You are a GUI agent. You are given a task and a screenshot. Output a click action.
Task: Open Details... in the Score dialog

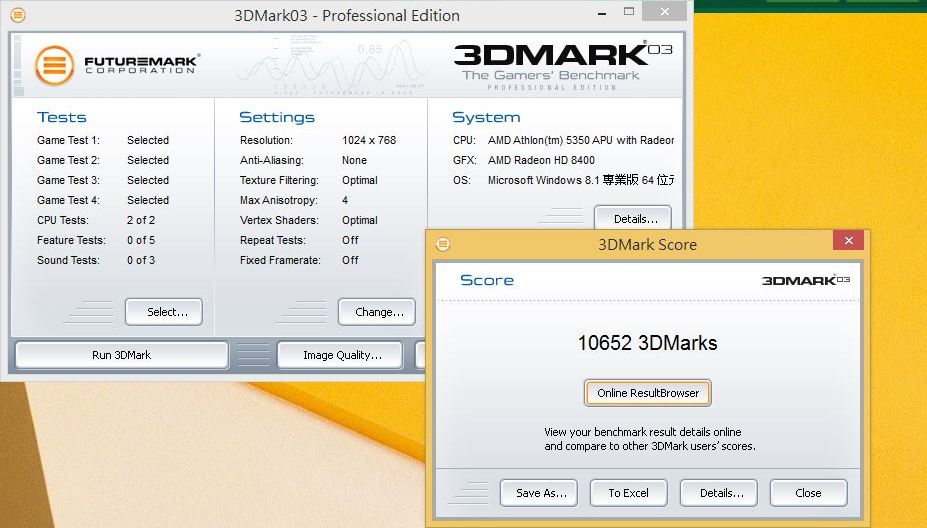point(719,493)
